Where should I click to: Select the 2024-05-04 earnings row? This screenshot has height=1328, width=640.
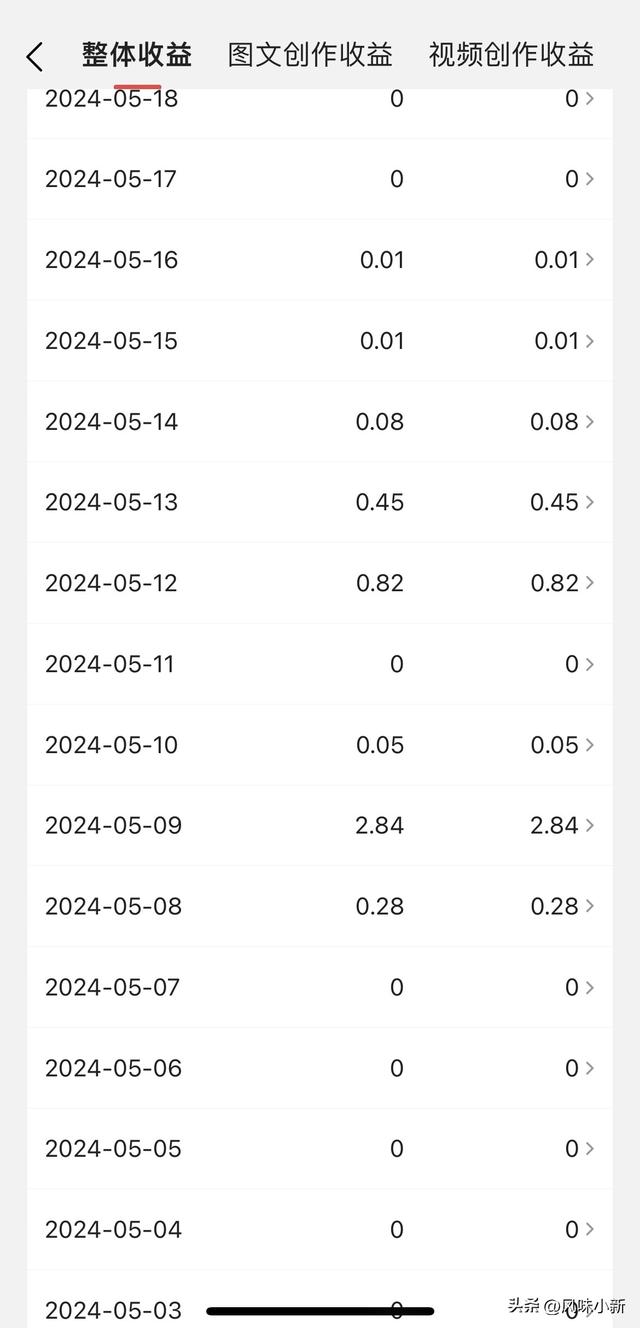(320, 1230)
